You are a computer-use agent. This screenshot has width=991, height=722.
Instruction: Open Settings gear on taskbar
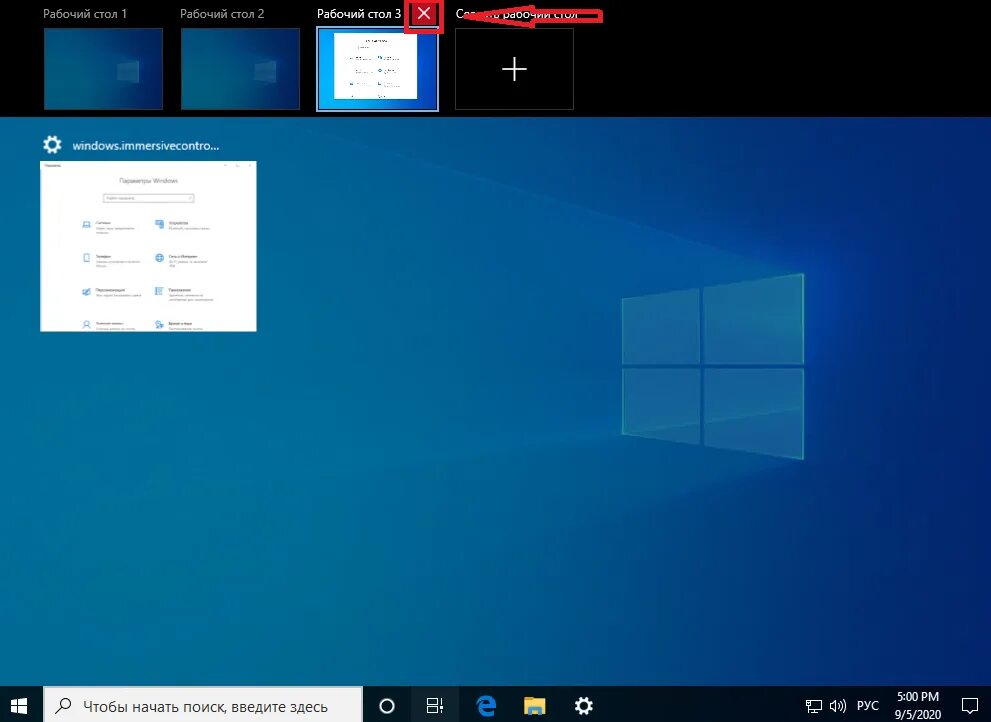[x=583, y=706]
